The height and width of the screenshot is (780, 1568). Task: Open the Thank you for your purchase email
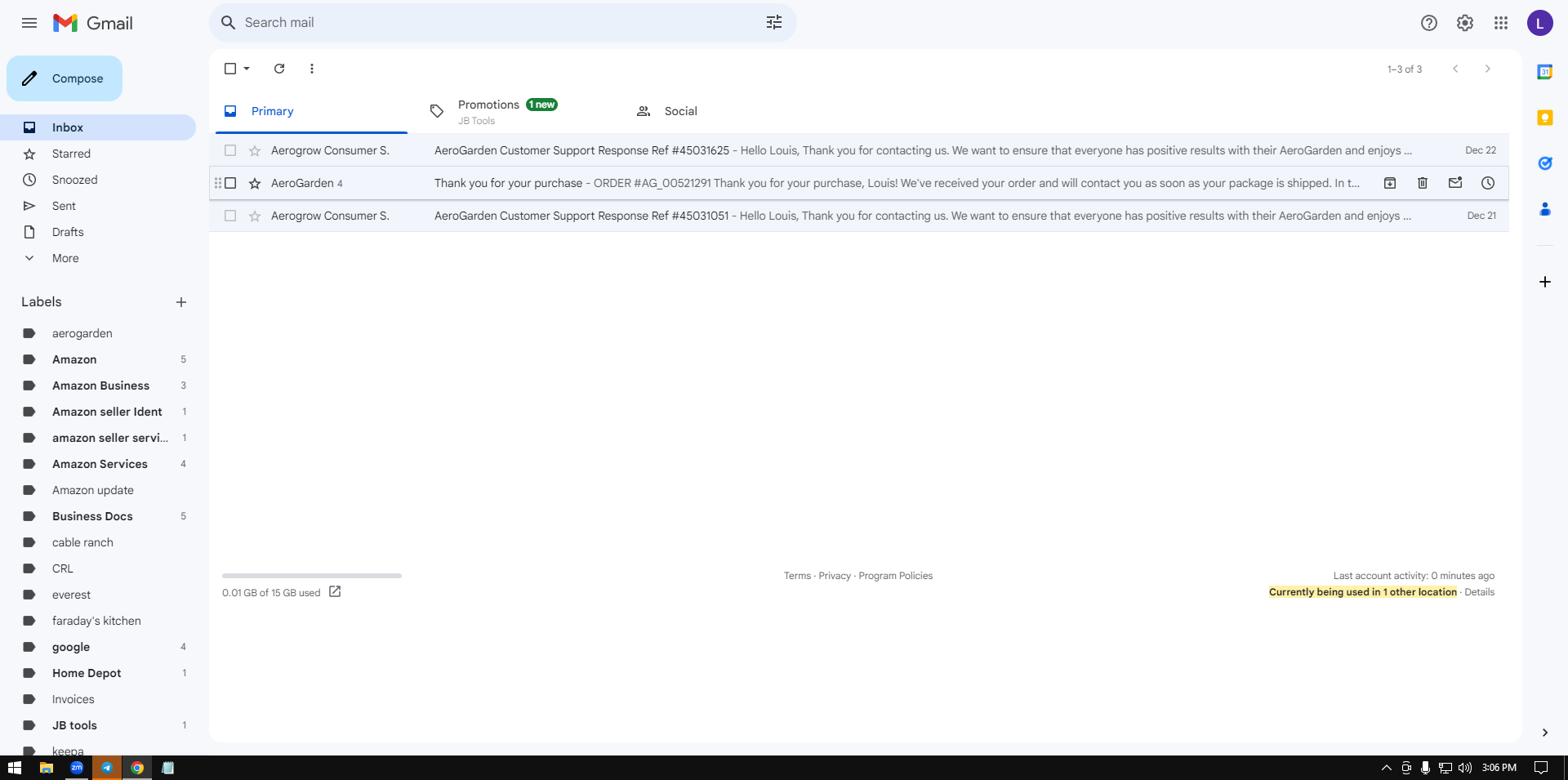tap(859, 183)
